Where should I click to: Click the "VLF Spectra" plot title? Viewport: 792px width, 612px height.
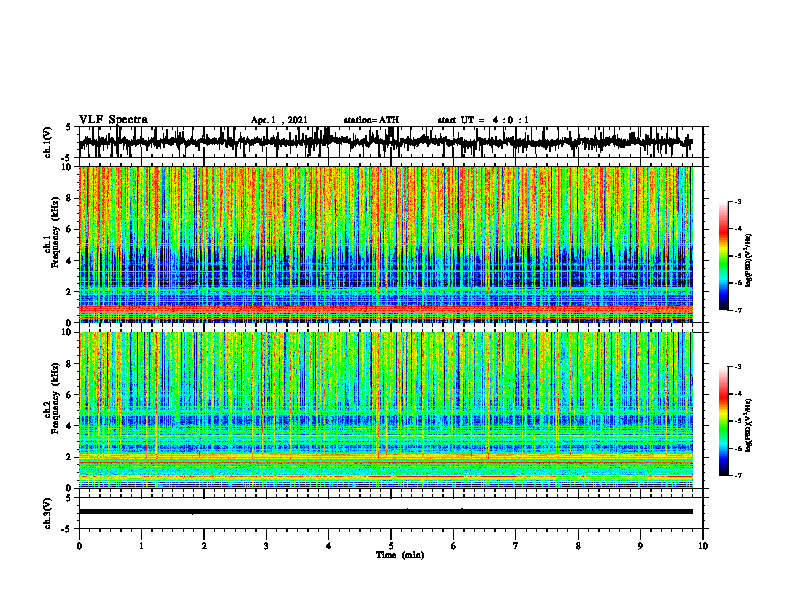pyautogui.click(x=113, y=120)
